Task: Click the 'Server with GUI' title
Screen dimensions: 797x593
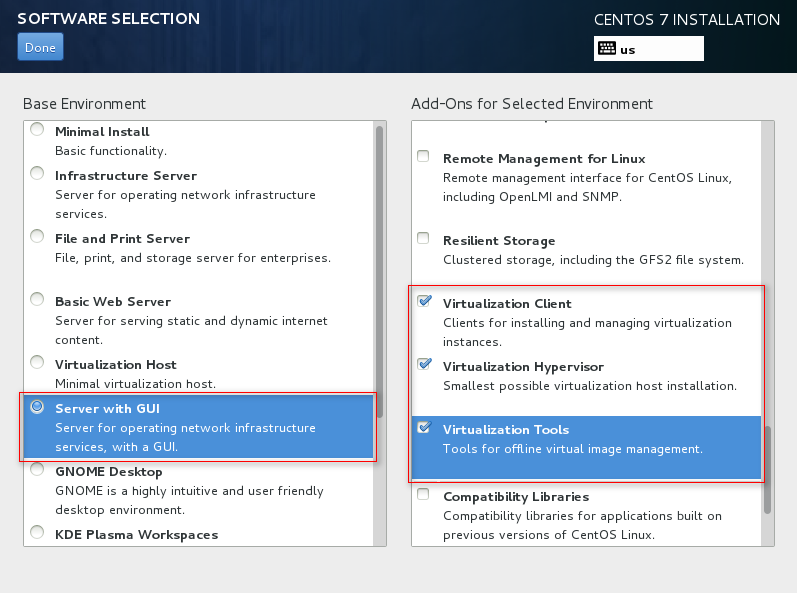Action: [x=108, y=409]
